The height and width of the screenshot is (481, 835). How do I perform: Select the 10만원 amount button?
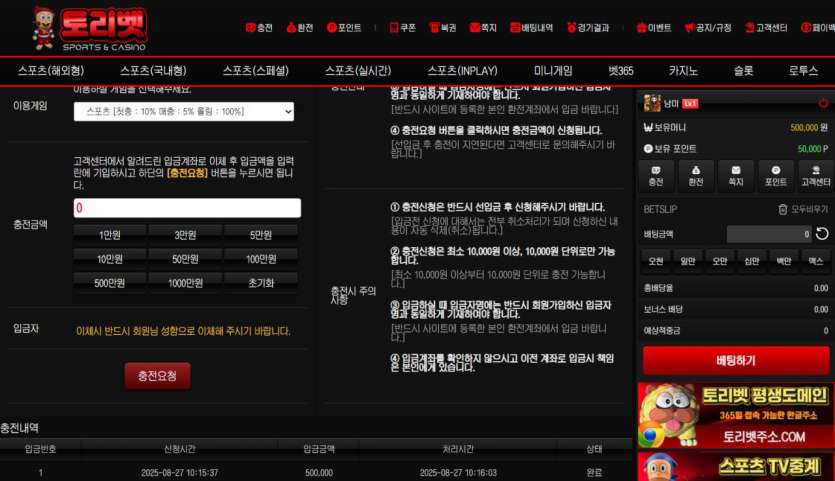pos(110,259)
